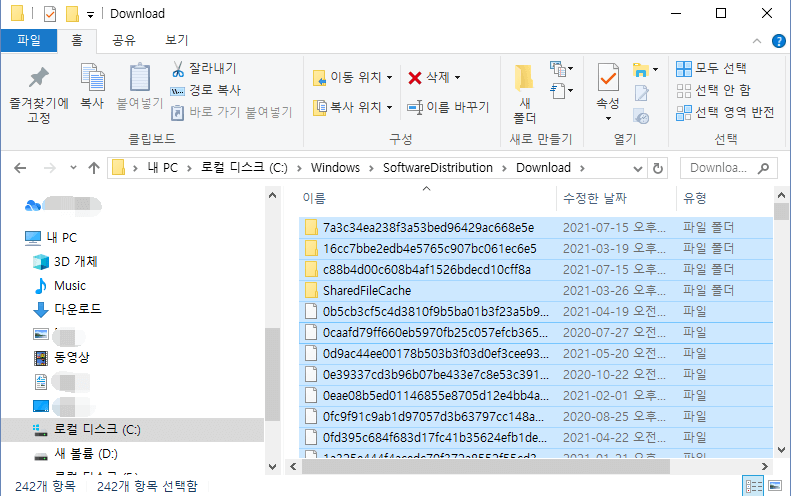
Task: Click the navigation pane vertical scrollbar
Action: coord(272,374)
